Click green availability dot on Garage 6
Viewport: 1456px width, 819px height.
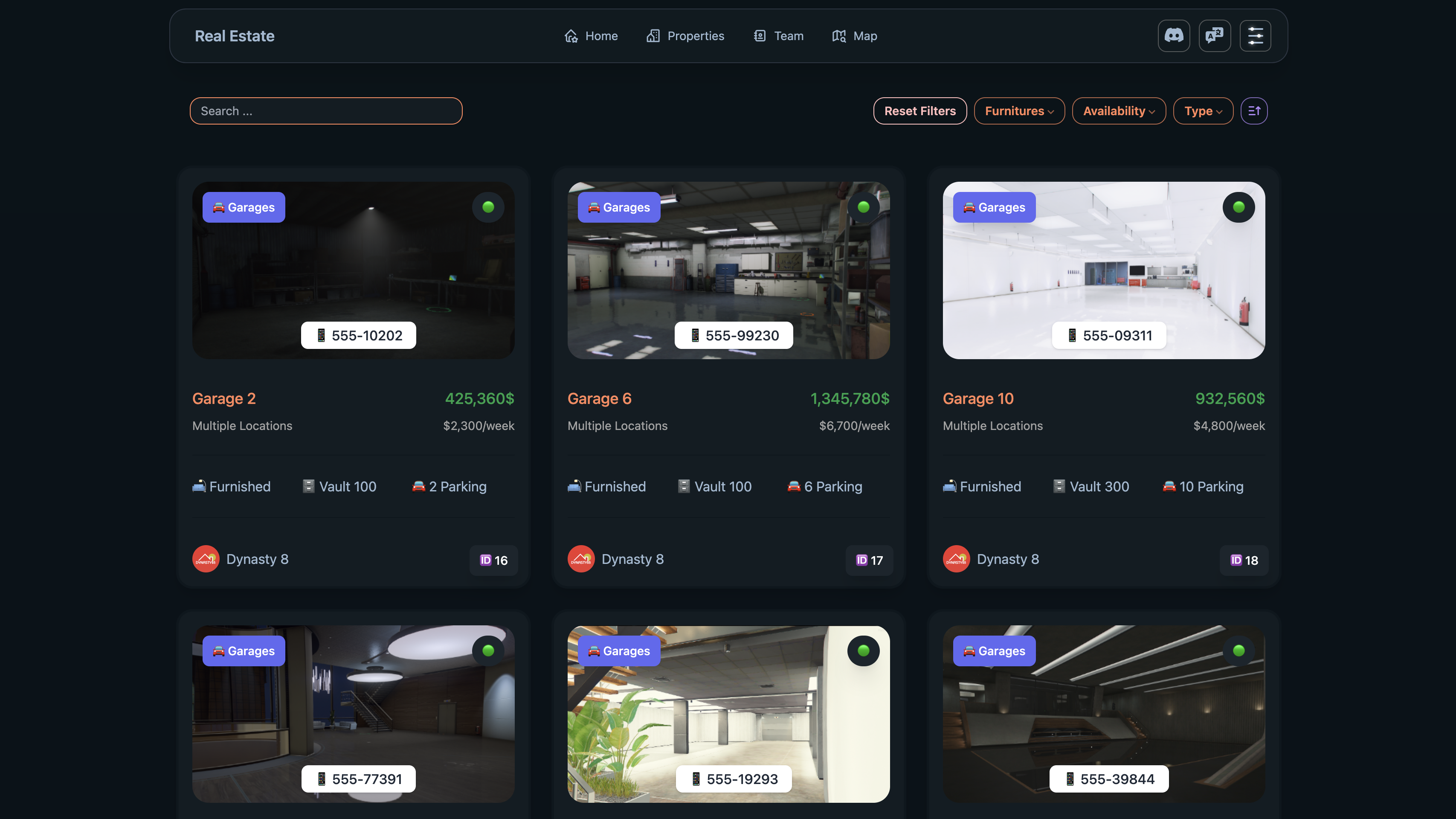point(863,207)
